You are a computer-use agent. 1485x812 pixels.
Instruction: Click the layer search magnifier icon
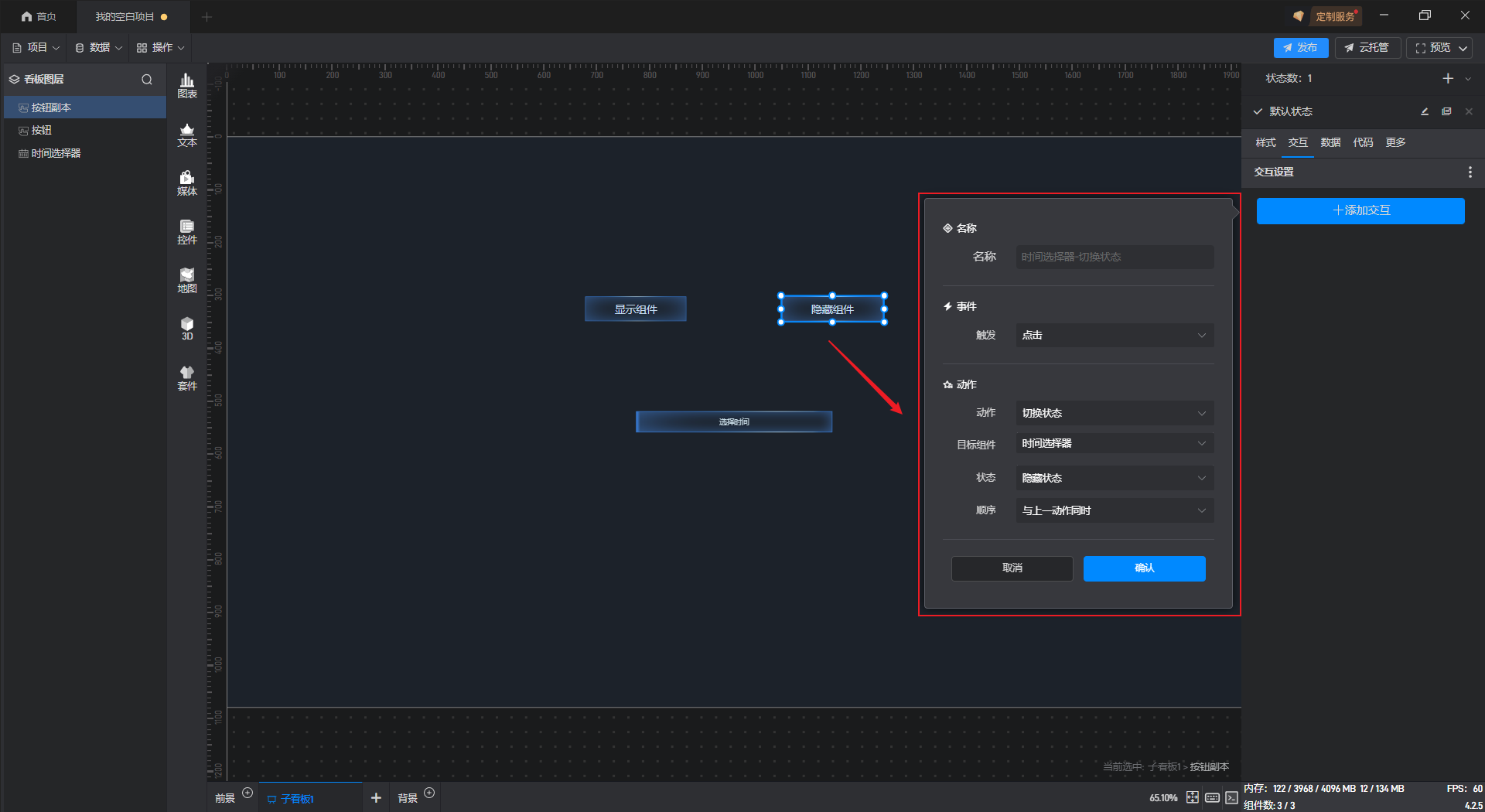click(147, 80)
